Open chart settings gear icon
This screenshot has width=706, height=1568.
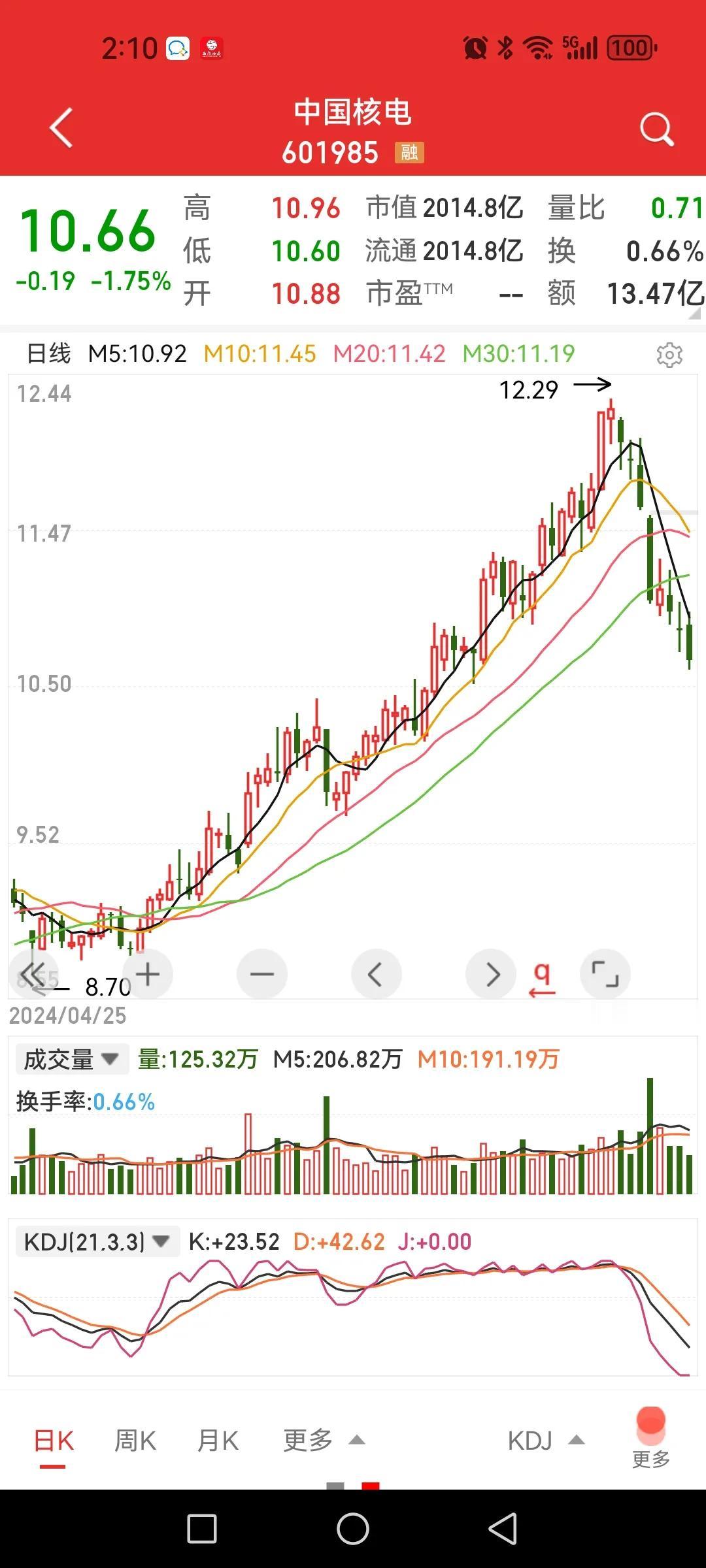[669, 354]
